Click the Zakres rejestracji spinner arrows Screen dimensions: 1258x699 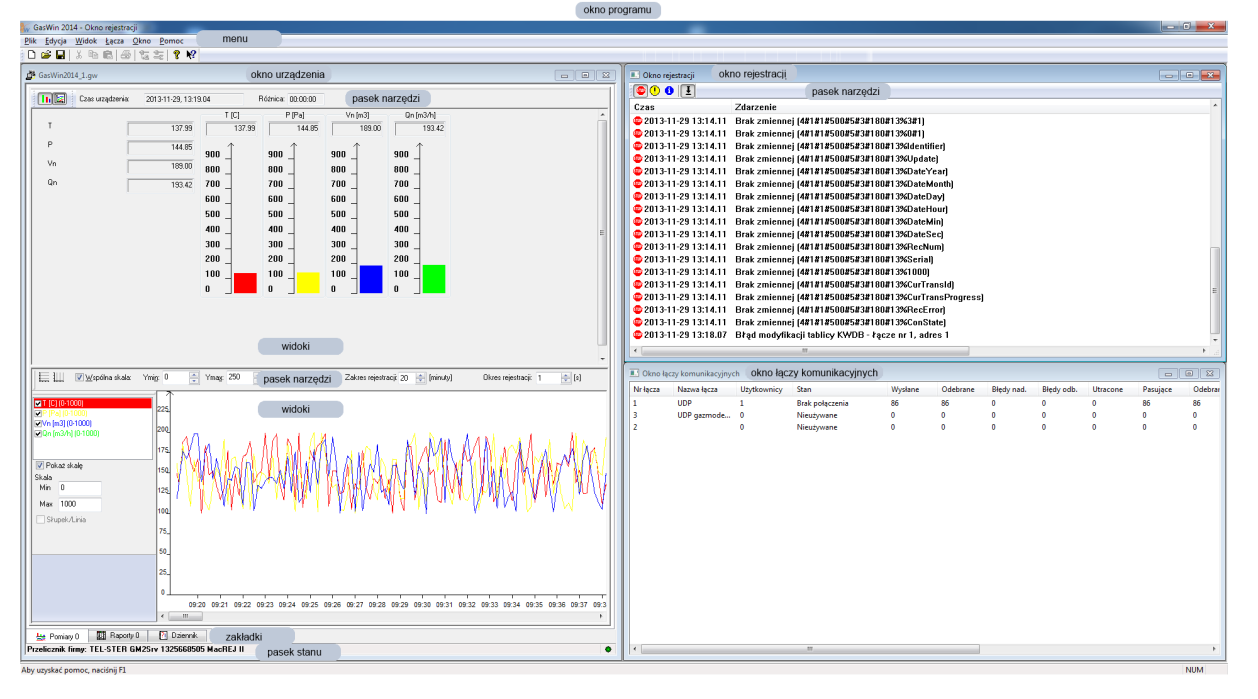[x=421, y=378]
